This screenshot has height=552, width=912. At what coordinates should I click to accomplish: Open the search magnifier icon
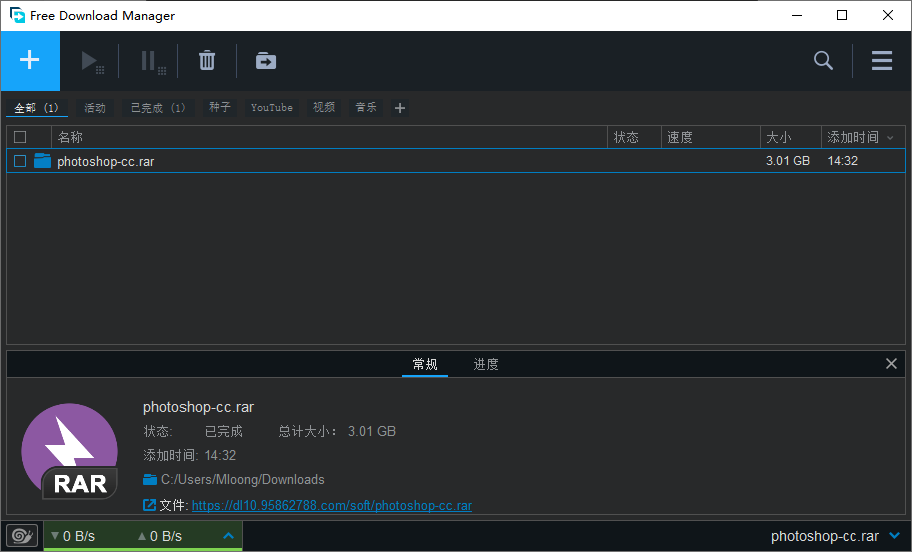click(x=823, y=60)
